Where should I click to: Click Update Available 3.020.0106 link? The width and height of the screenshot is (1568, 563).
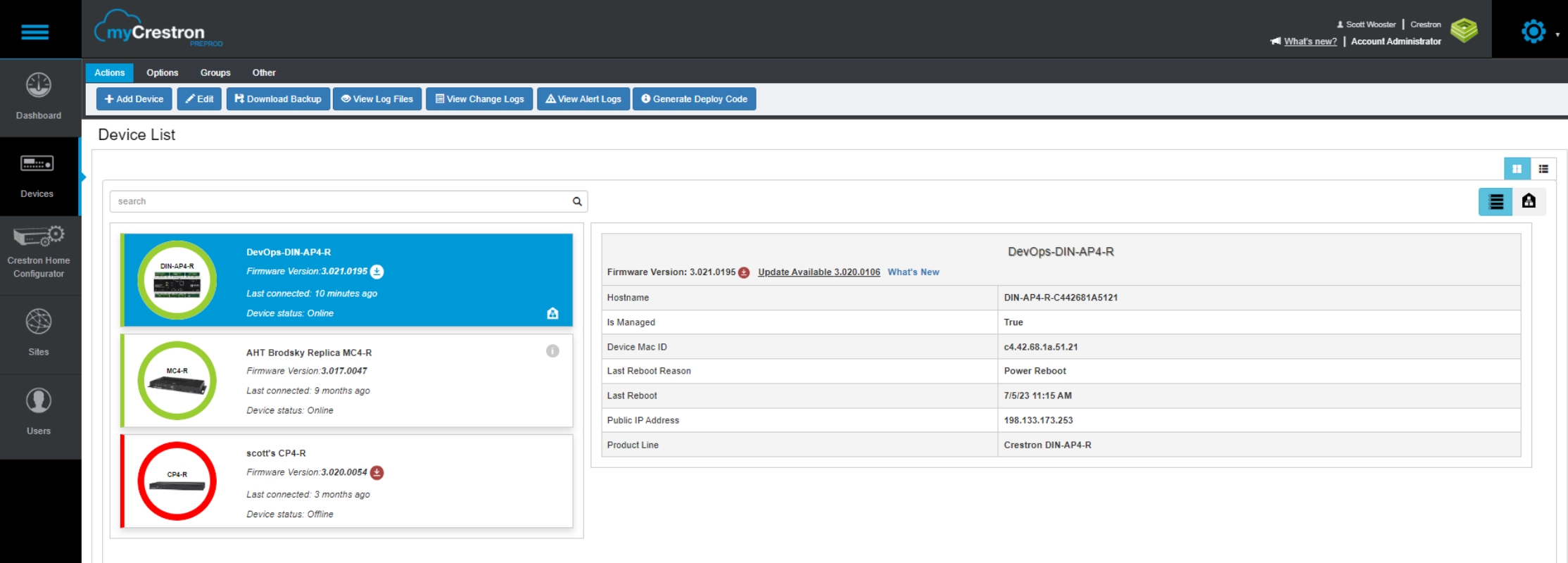coord(818,272)
